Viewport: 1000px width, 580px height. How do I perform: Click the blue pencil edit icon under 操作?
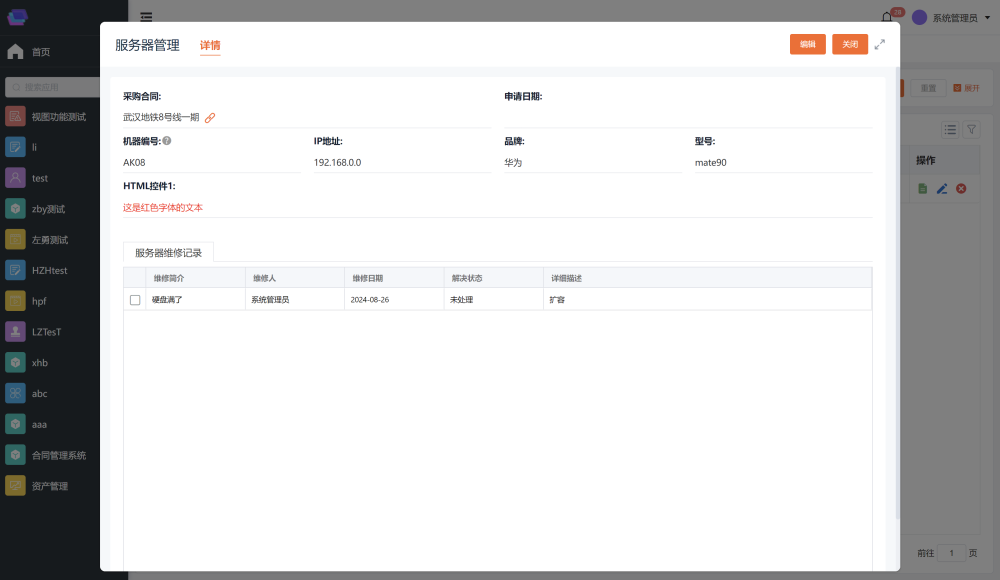[942, 188]
